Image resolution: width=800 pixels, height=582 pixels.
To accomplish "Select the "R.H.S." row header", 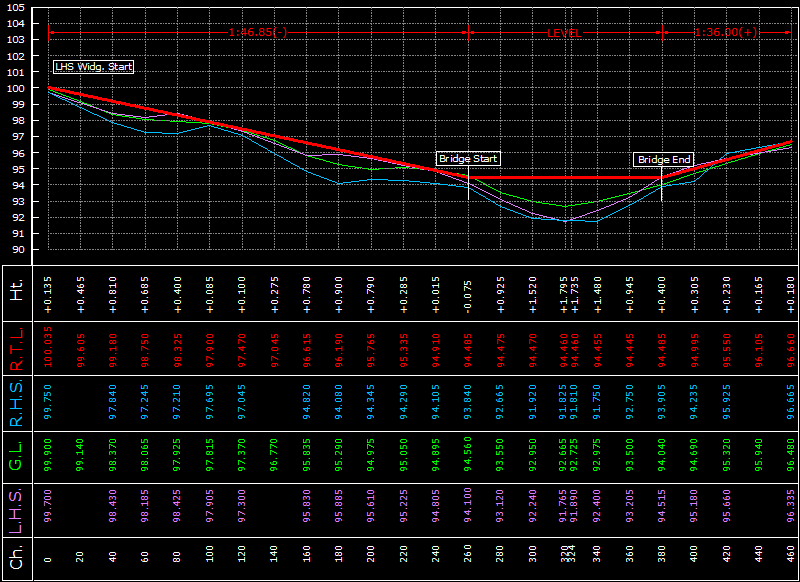I will [14, 404].
